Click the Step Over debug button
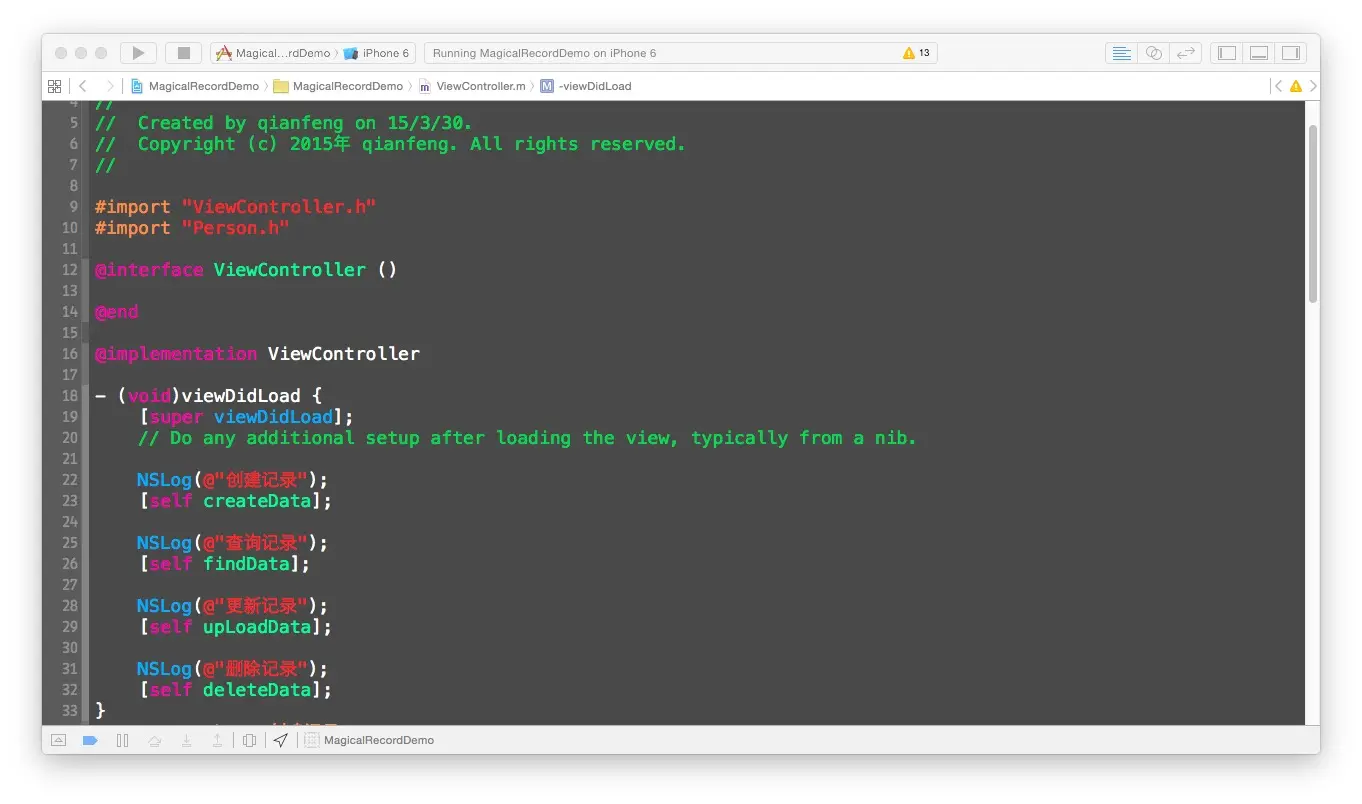The width and height of the screenshot is (1362, 804). pyautogui.click(x=154, y=740)
